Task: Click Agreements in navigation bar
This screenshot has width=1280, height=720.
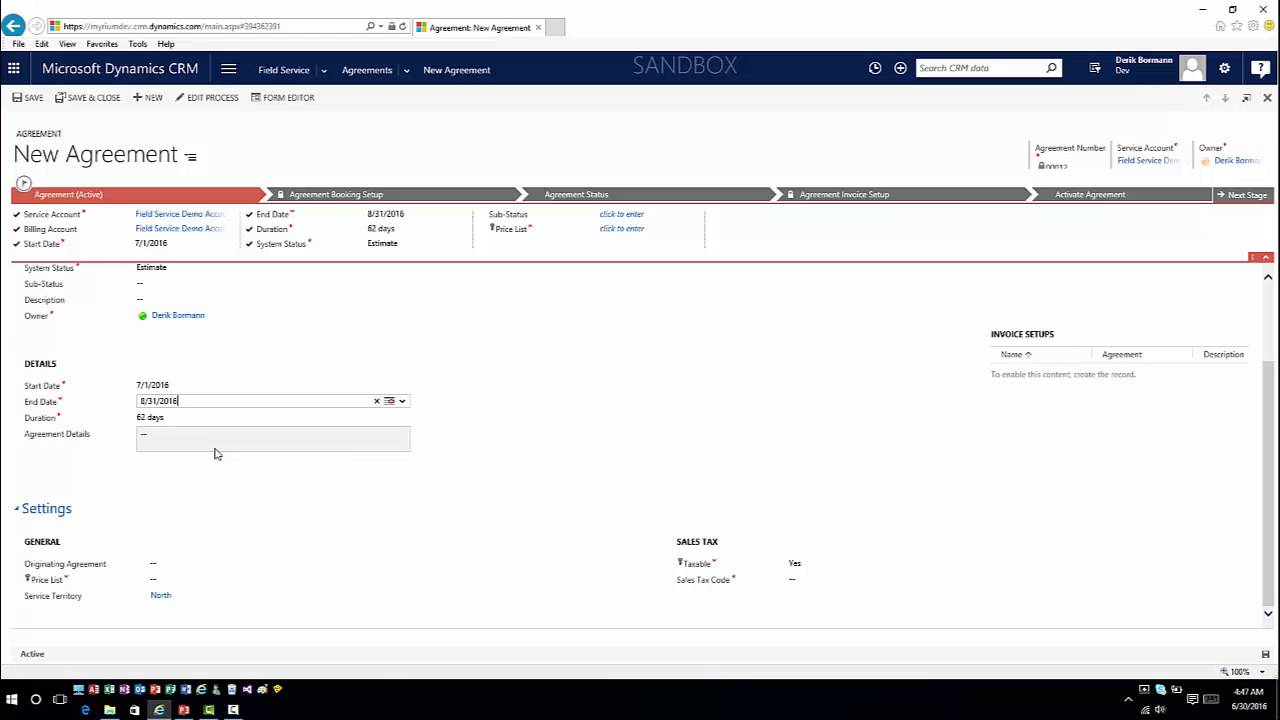Action: point(367,70)
